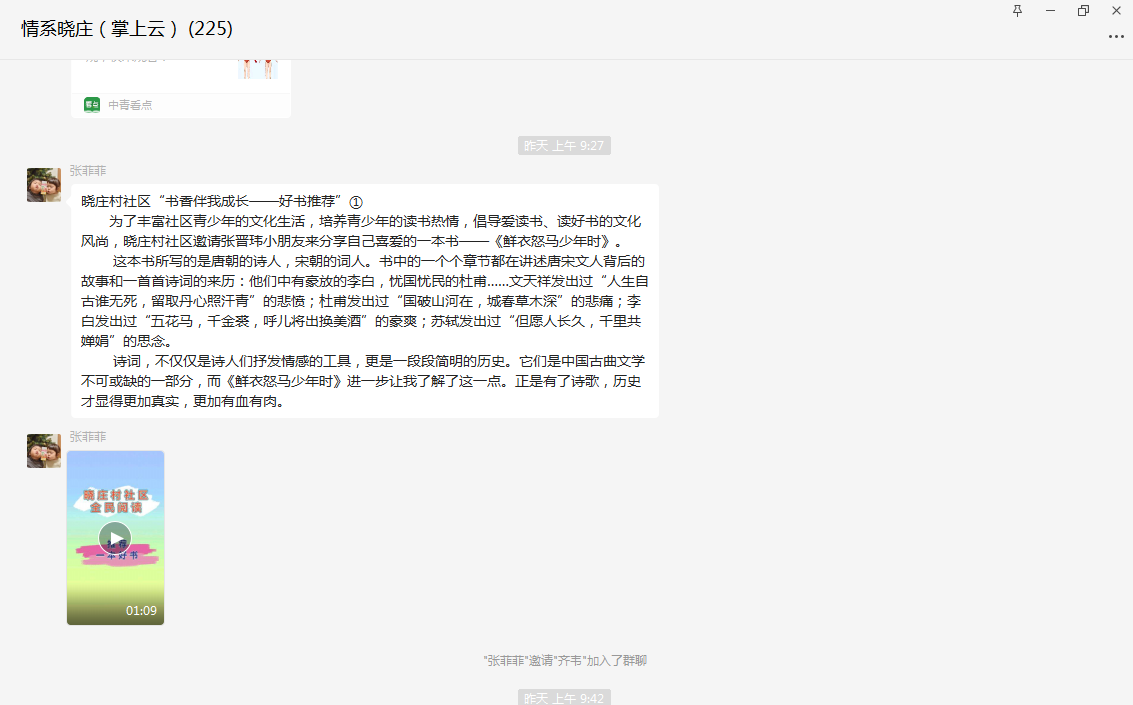This screenshot has width=1133, height=705.
Task: Close the chat window
Action: pos(1116,11)
